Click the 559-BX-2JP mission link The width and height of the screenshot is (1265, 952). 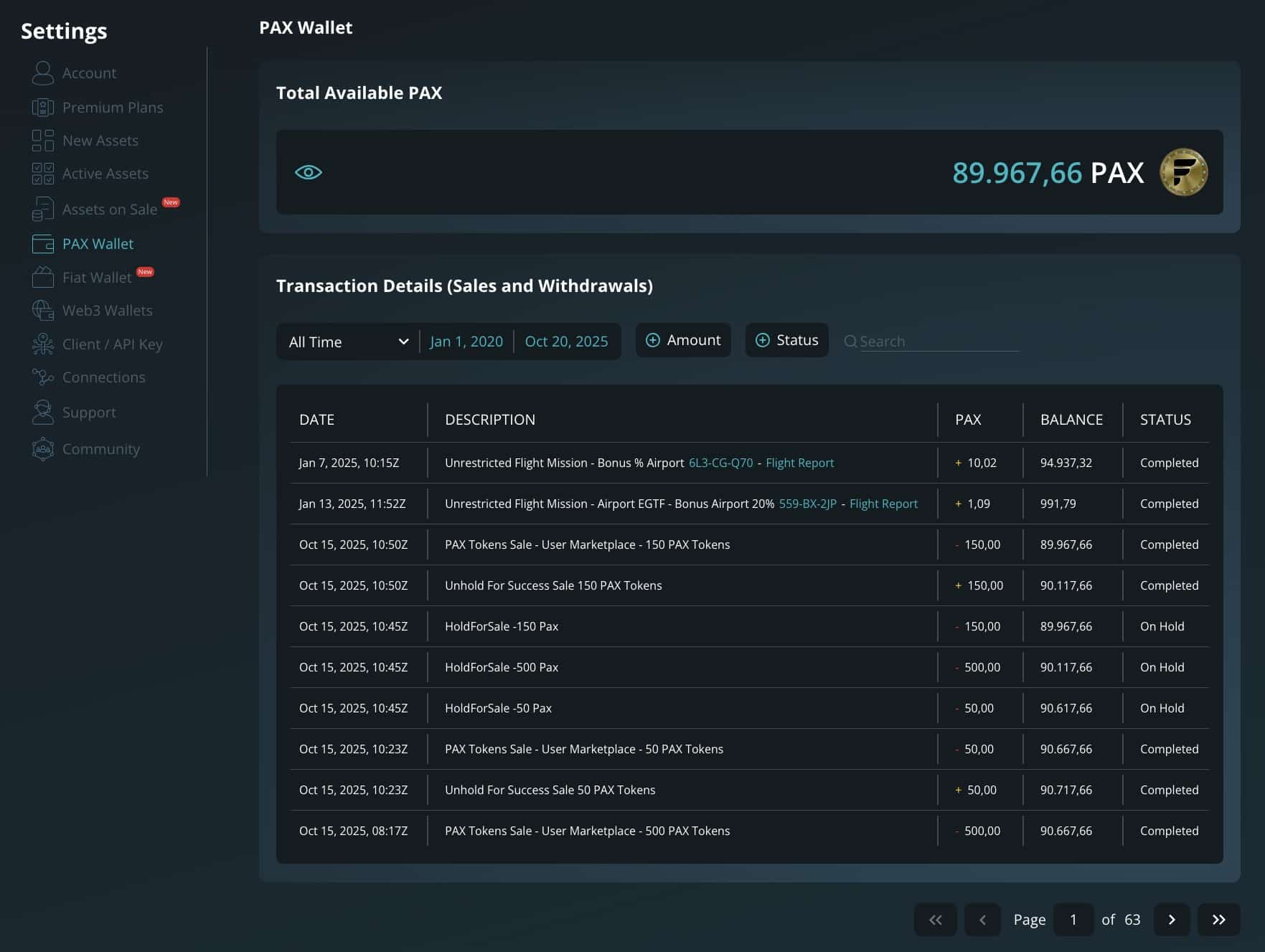point(807,504)
